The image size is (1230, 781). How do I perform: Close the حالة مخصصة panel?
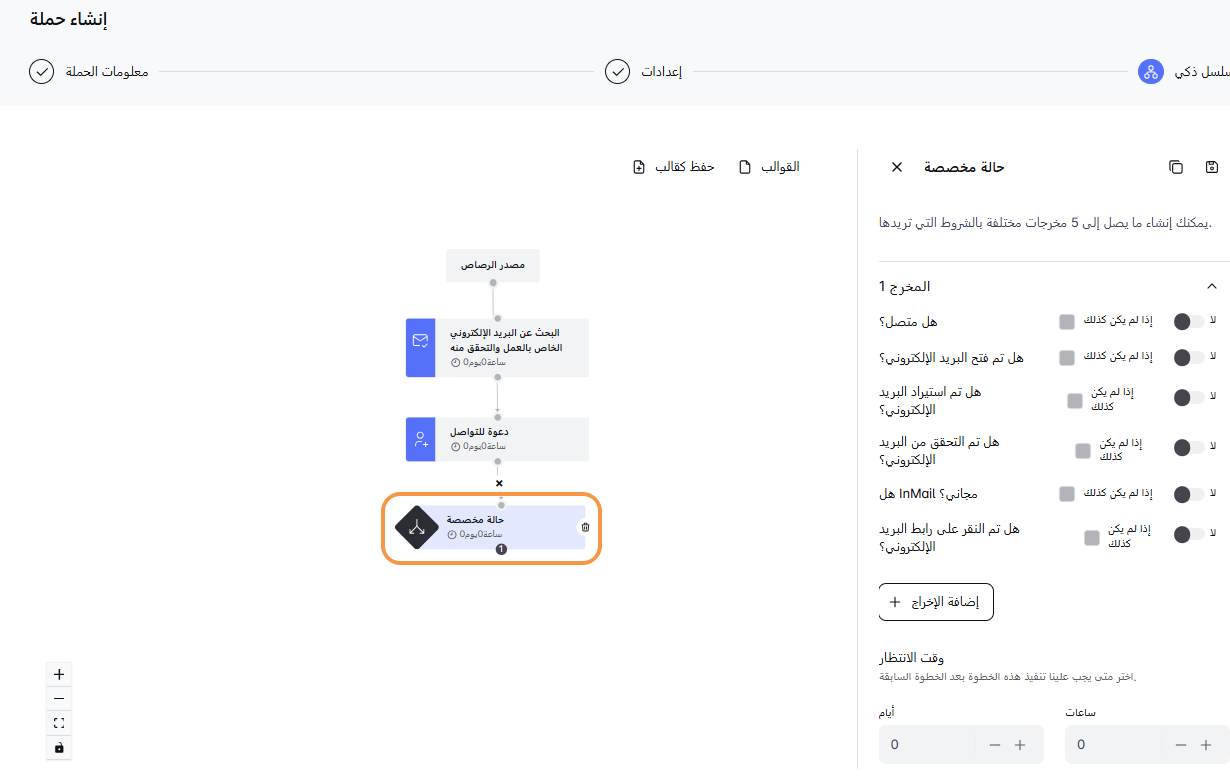[x=897, y=167]
